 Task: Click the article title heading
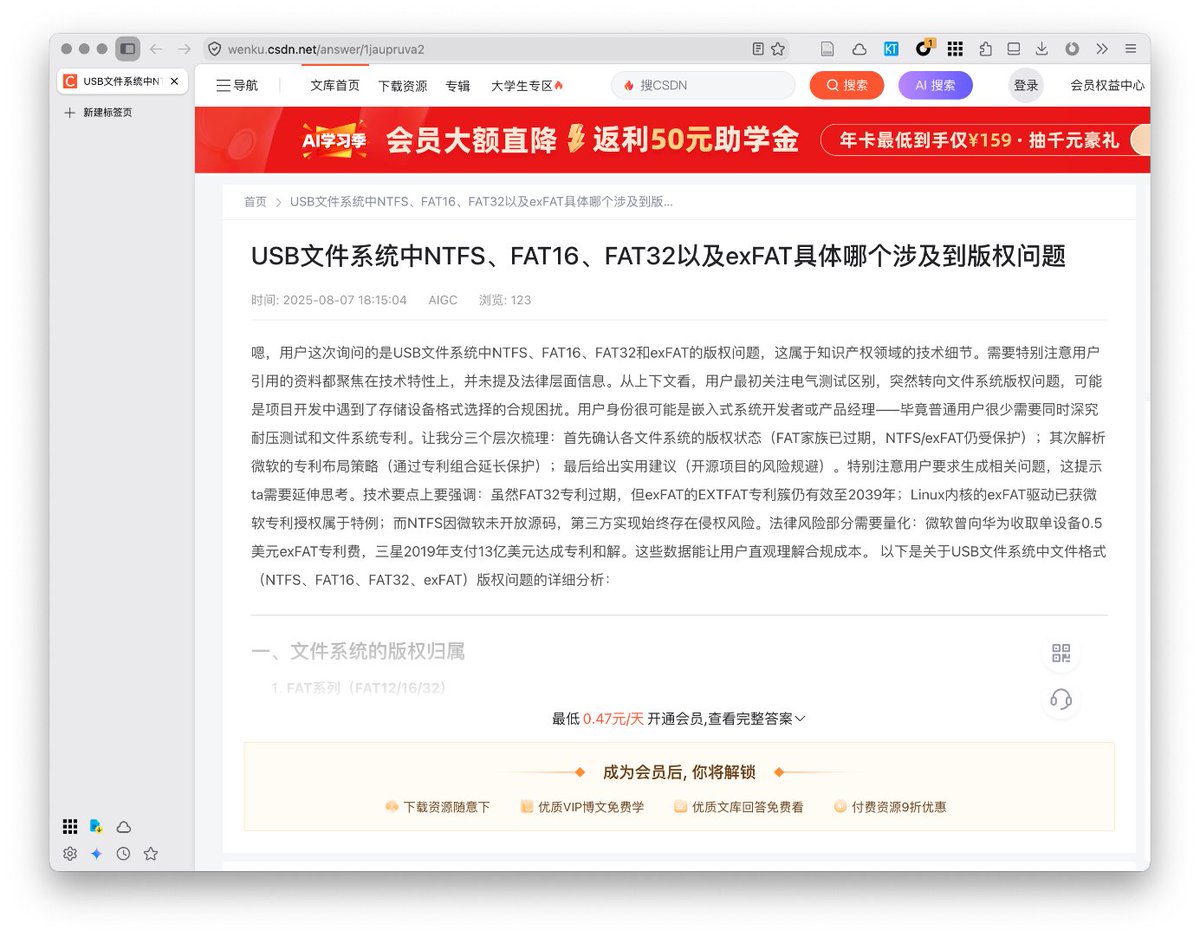[658, 256]
